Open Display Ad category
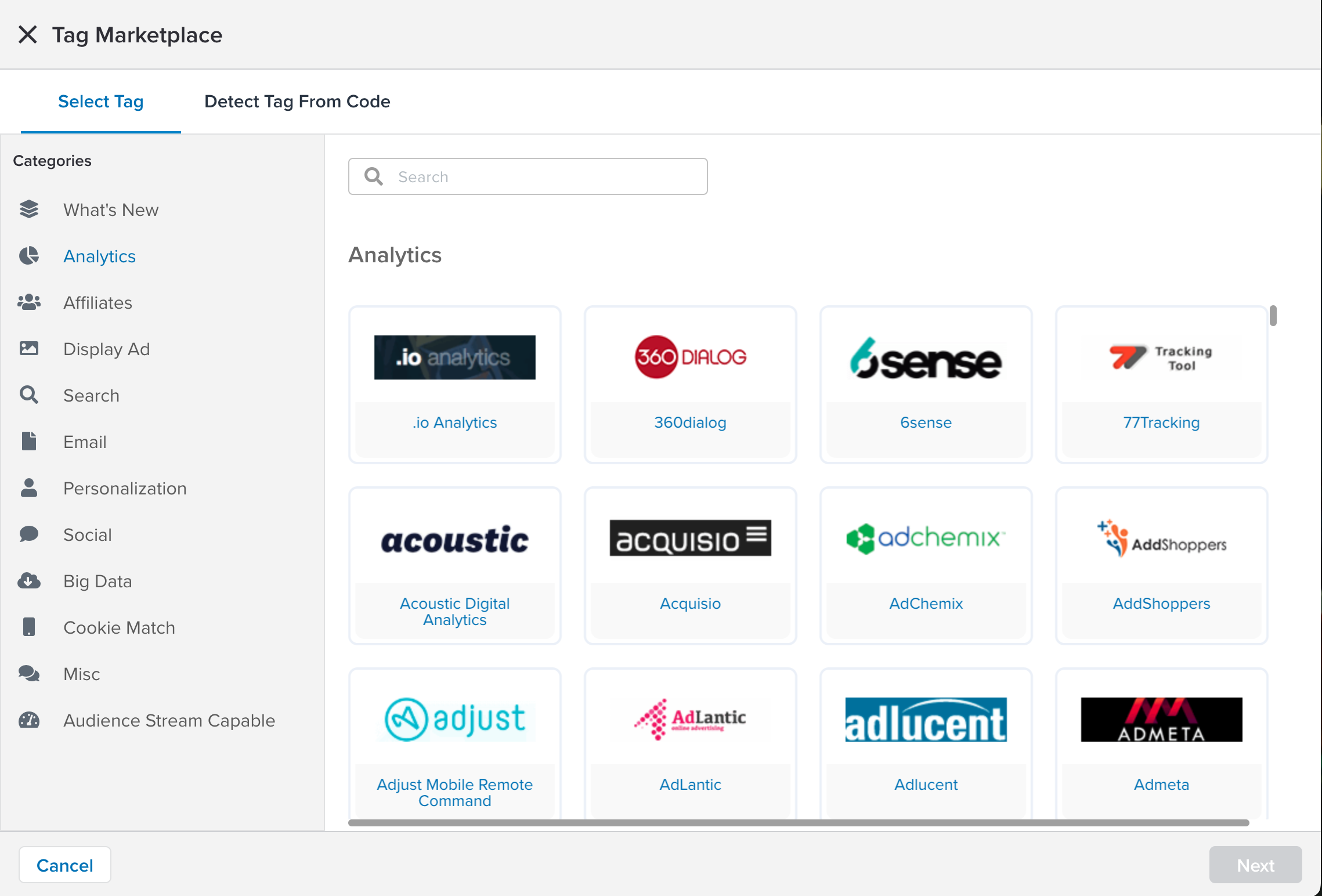Viewport: 1322px width, 896px height. pyautogui.click(x=107, y=349)
